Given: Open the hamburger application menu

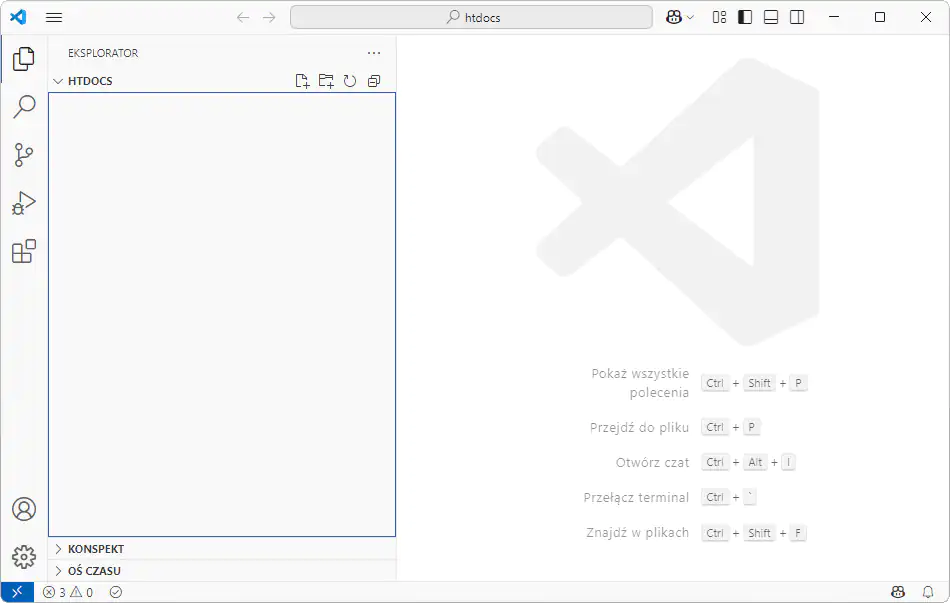Looking at the screenshot, I should pos(54,17).
